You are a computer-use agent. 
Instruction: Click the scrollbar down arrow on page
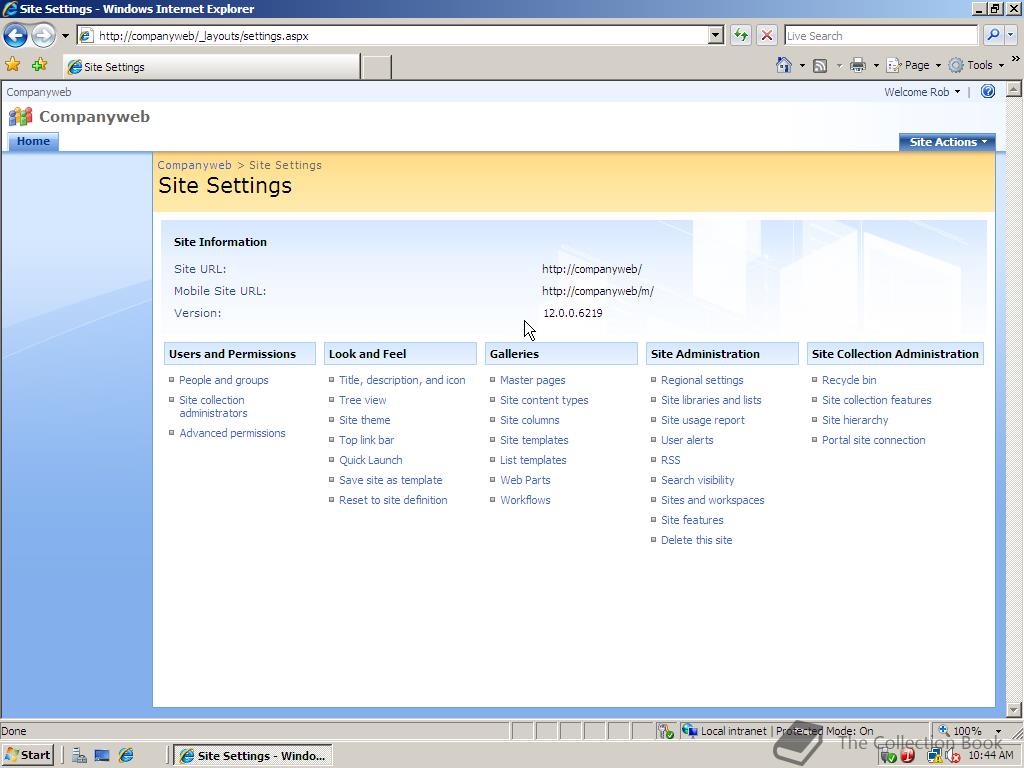[1014, 710]
